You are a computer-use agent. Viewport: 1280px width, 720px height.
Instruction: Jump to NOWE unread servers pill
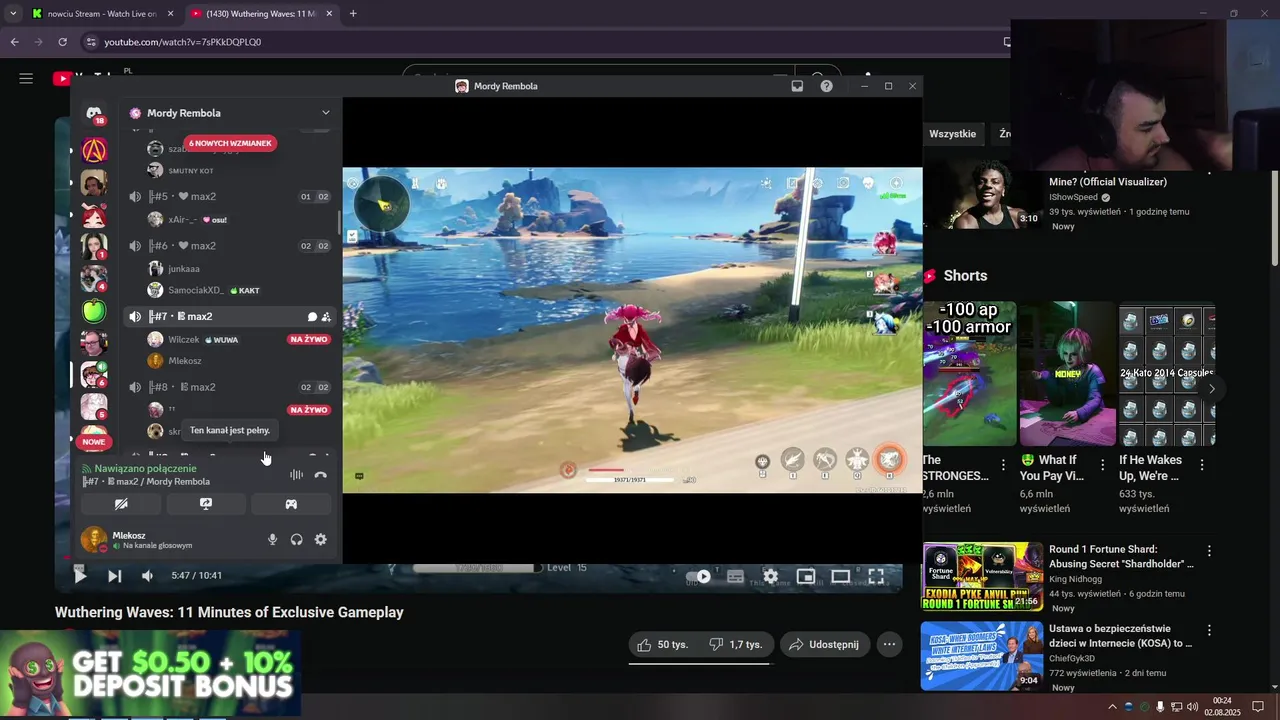(94, 442)
